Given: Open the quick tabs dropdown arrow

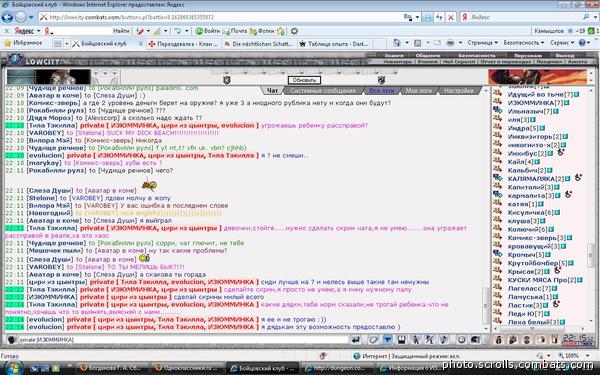Looking at the screenshot, I should (x=67, y=44).
